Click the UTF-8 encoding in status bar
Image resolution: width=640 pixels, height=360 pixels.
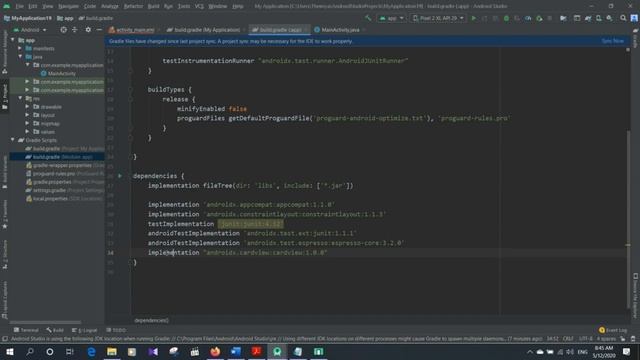click(x=585, y=339)
